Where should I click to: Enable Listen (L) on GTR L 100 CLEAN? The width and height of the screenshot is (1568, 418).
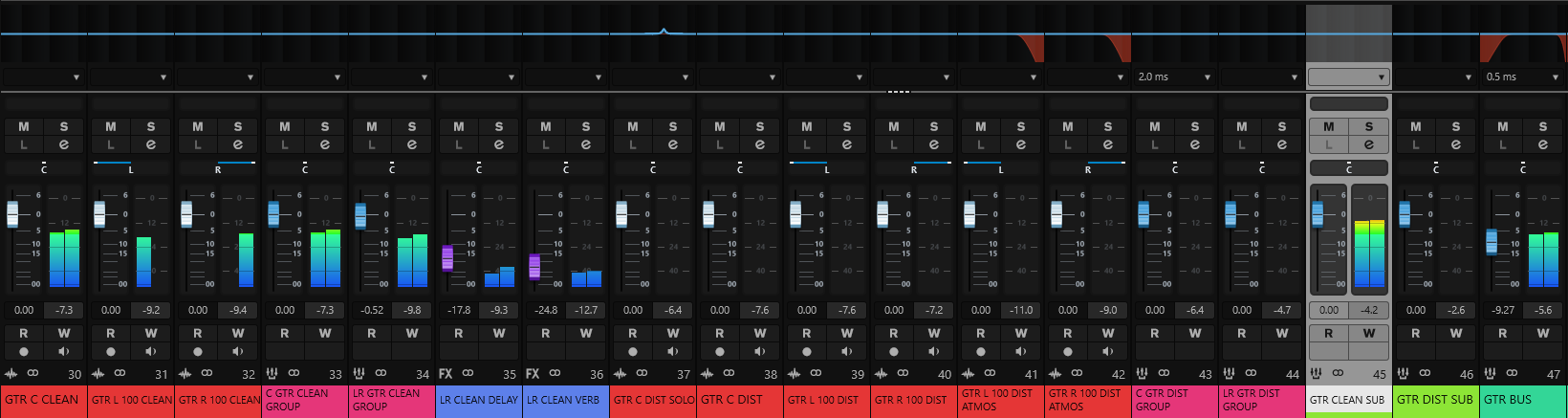[x=111, y=144]
